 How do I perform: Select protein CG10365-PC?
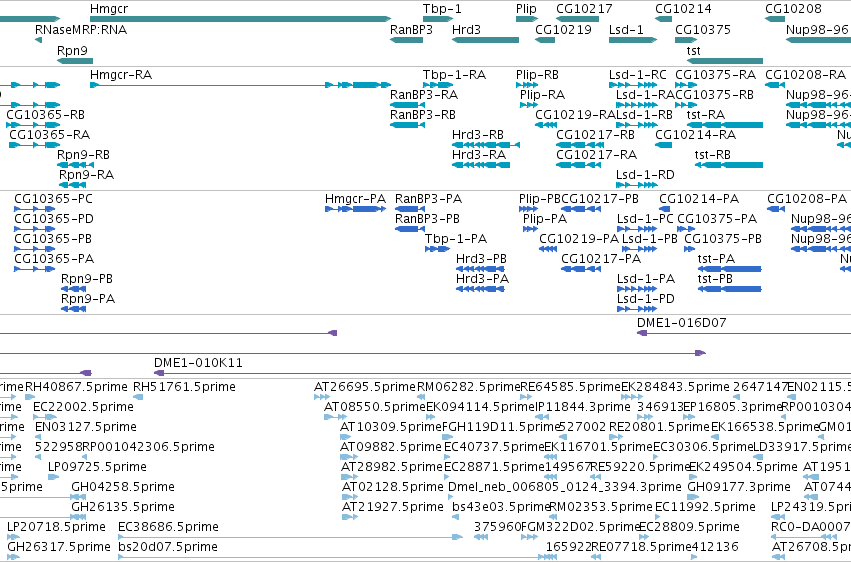(34, 209)
